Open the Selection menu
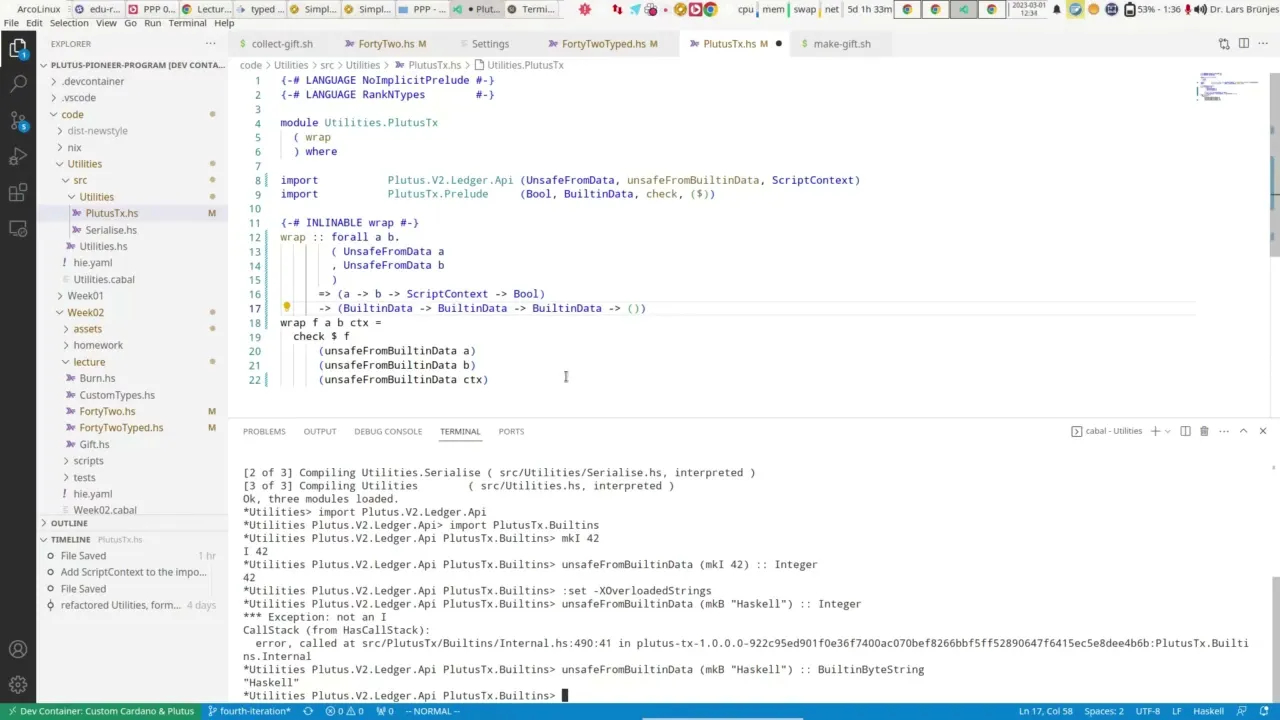 click(68, 22)
